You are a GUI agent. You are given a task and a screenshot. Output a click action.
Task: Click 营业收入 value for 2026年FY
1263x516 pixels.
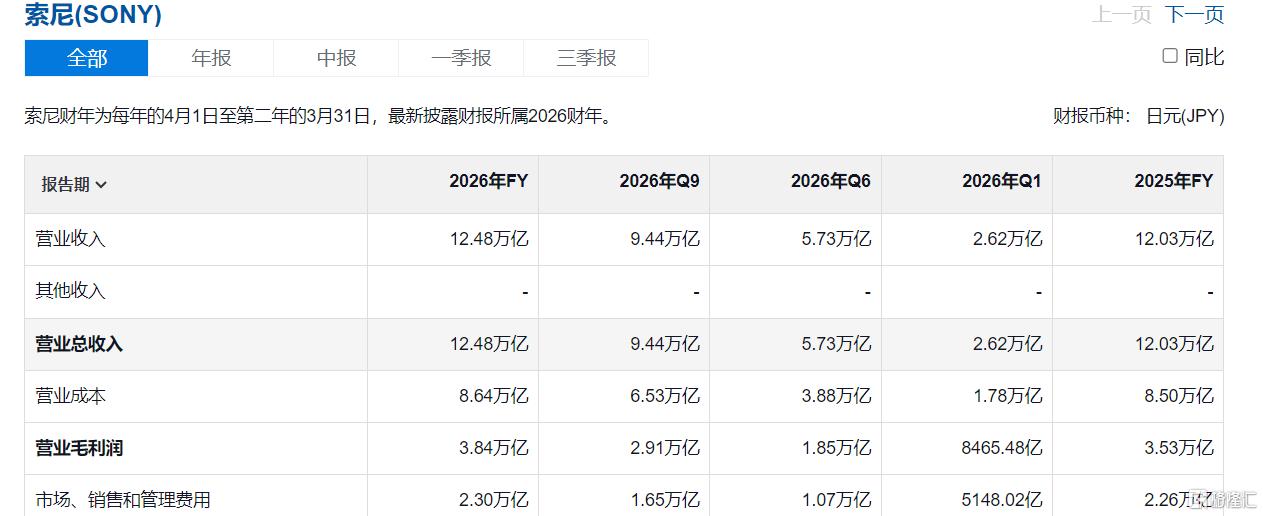(x=489, y=239)
